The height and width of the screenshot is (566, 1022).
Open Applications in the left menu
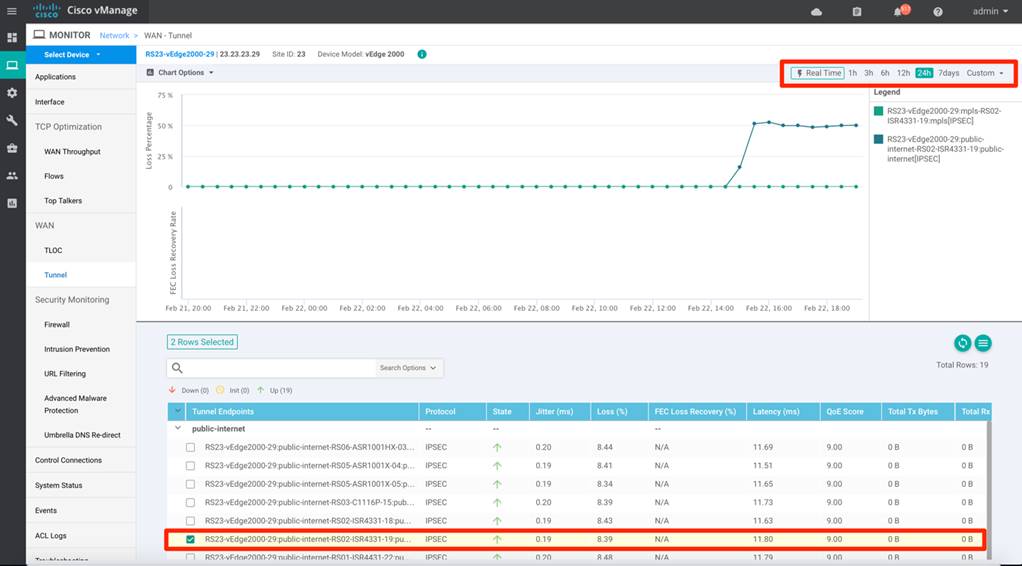(55, 77)
